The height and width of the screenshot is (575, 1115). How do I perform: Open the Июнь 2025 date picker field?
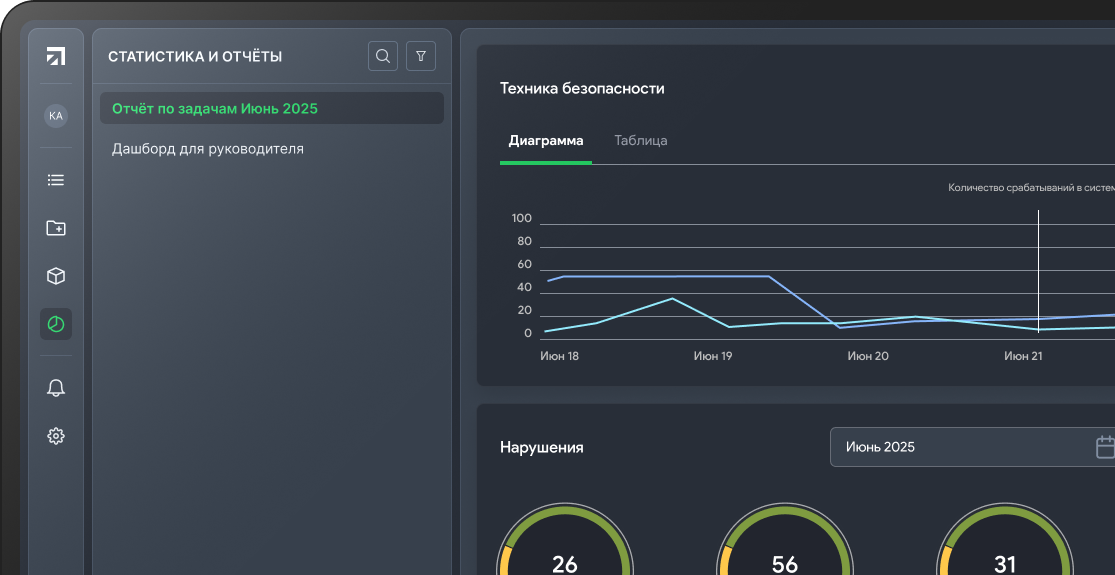[960, 447]
